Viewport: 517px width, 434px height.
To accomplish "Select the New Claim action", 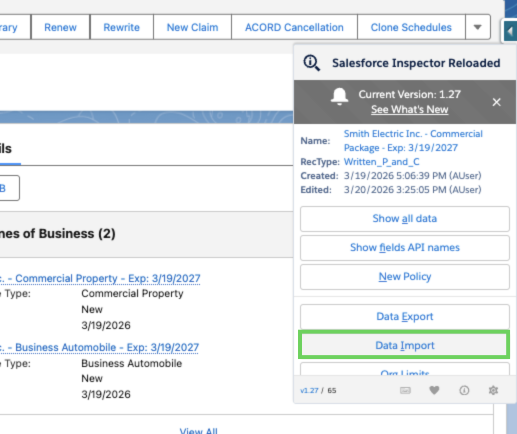I will pyautogui.click(x=192, y=27).
